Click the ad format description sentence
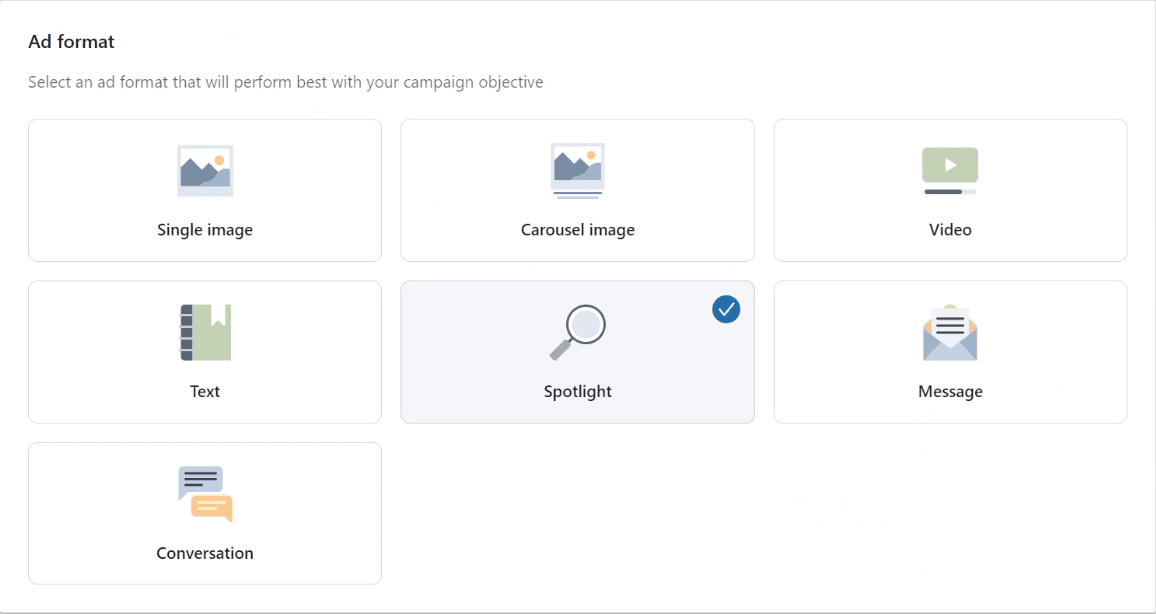Image resolution: width=1156 pixels, height=614 pixels. point(286,82)
